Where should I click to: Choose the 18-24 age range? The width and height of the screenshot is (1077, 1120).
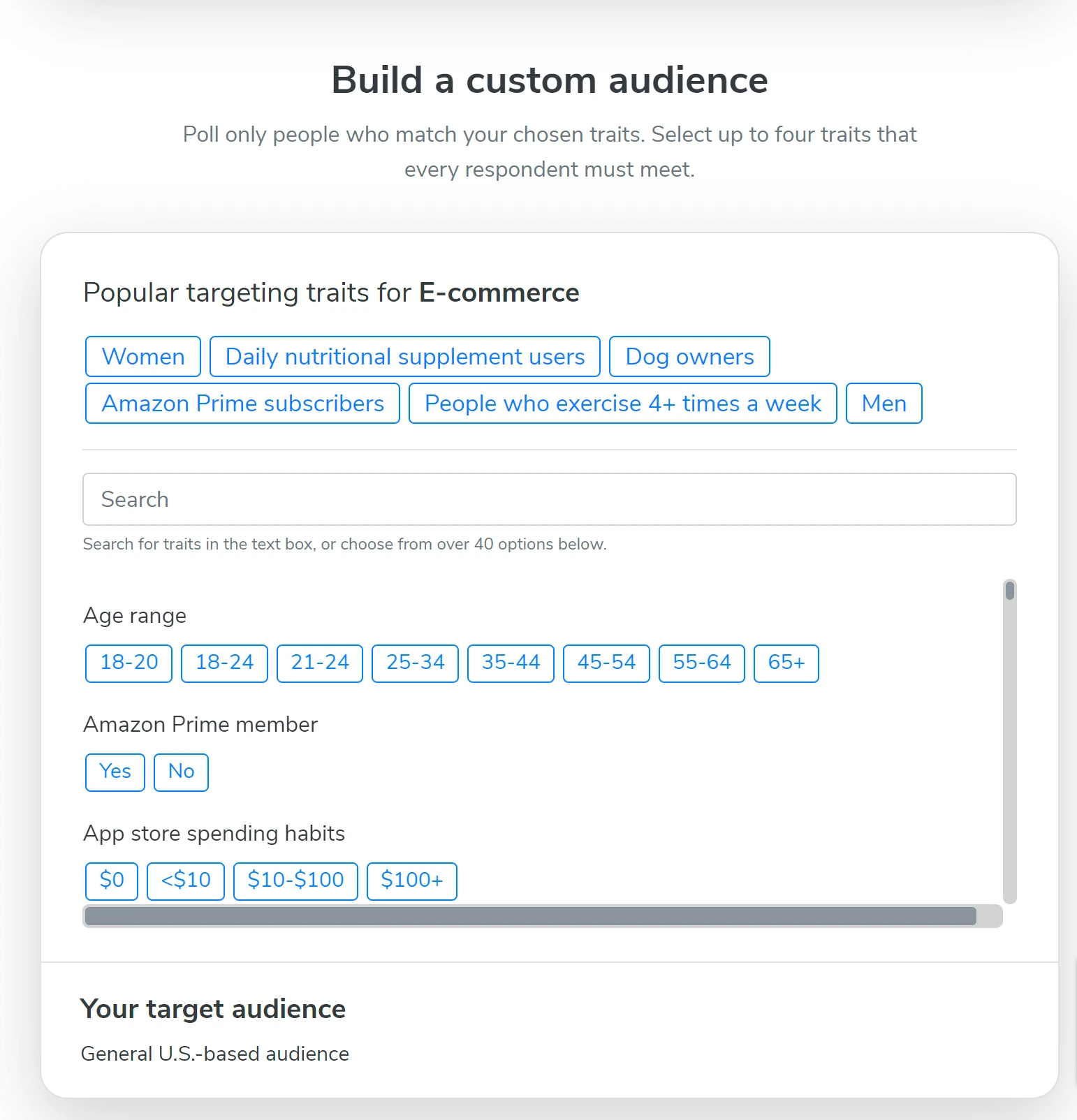[x=224, y=663]
